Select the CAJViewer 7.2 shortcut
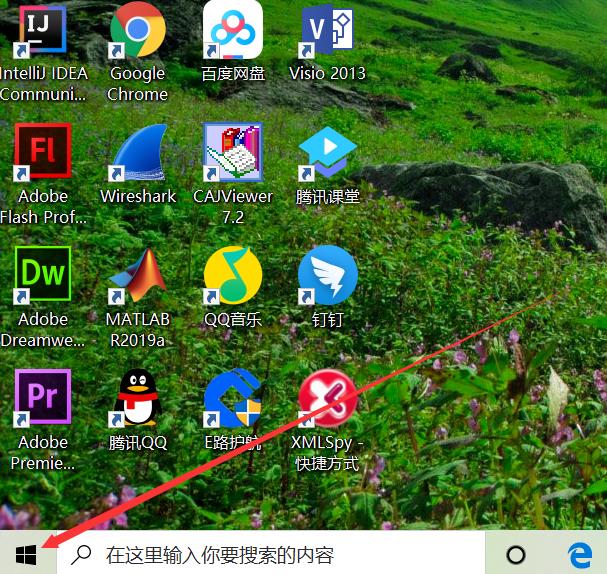 [x=233, y=152]
